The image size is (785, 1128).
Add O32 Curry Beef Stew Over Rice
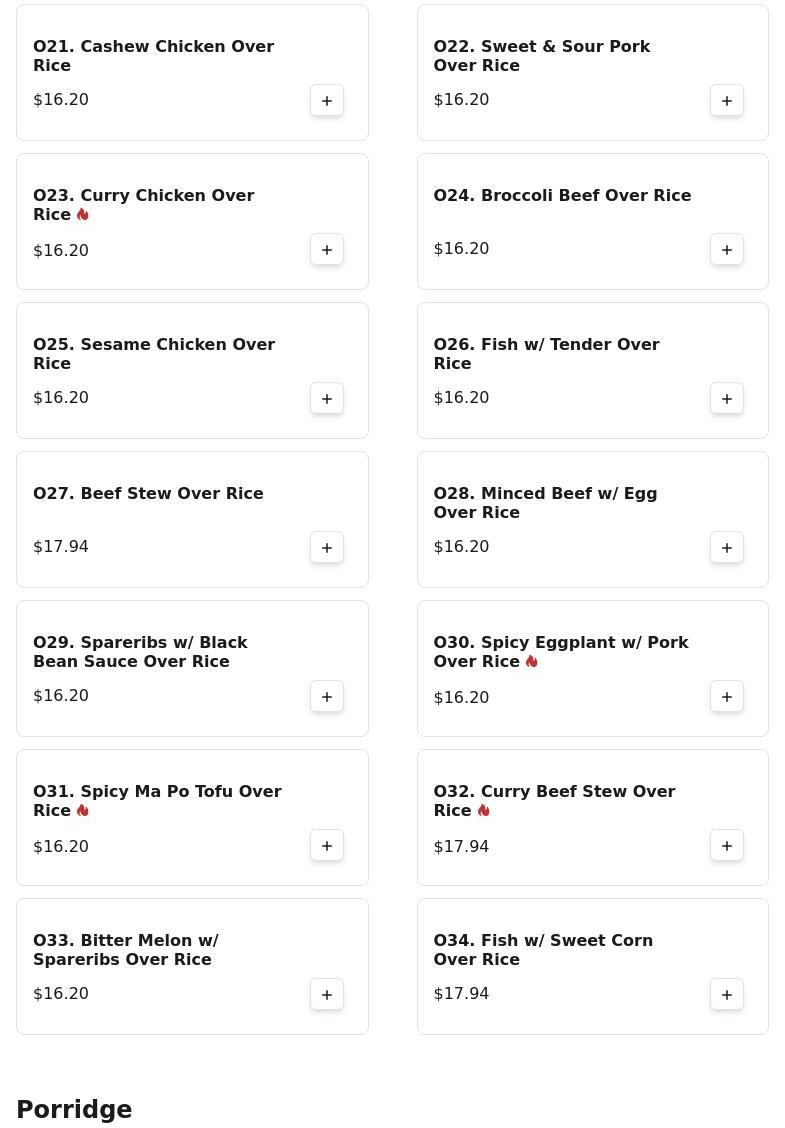727,845
